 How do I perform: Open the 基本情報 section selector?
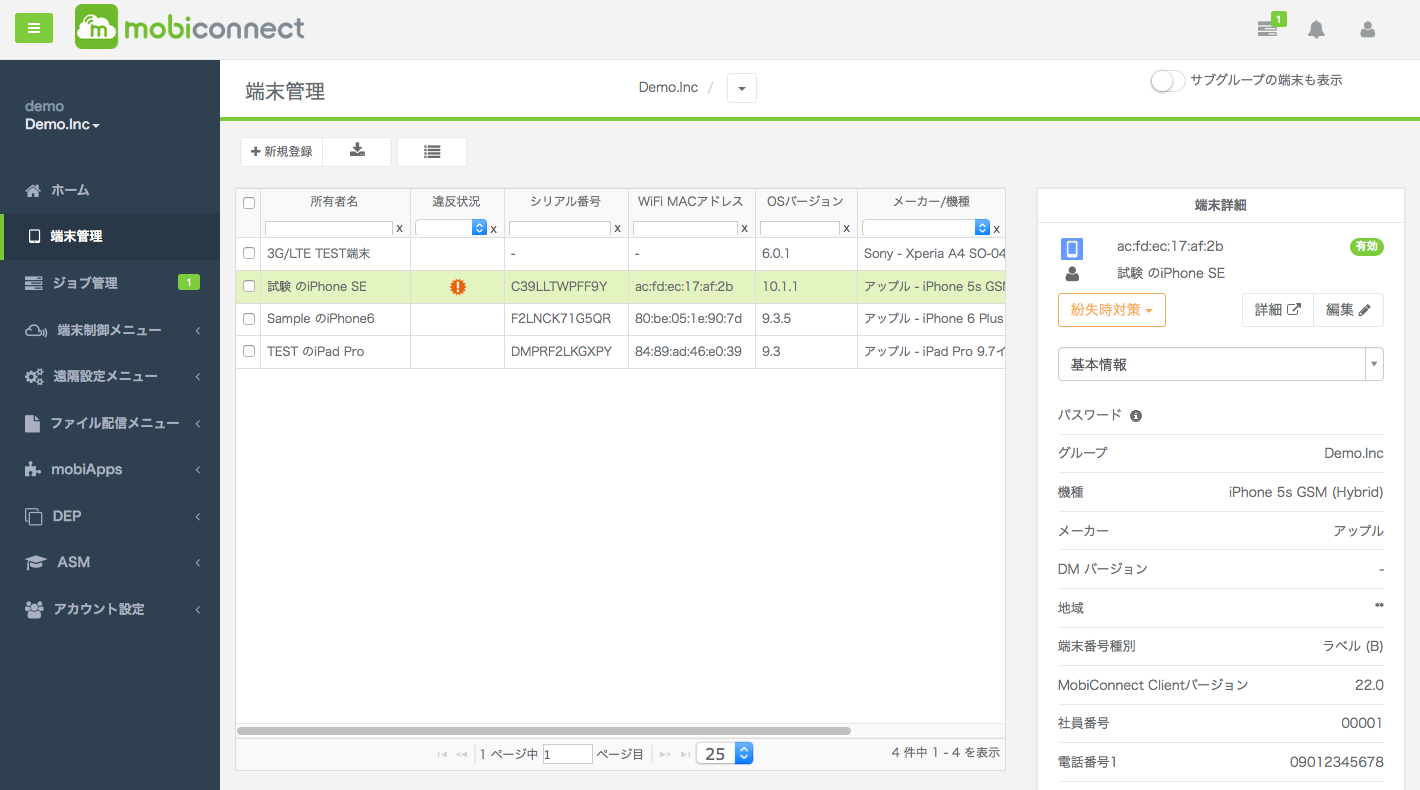(1221, 365)
